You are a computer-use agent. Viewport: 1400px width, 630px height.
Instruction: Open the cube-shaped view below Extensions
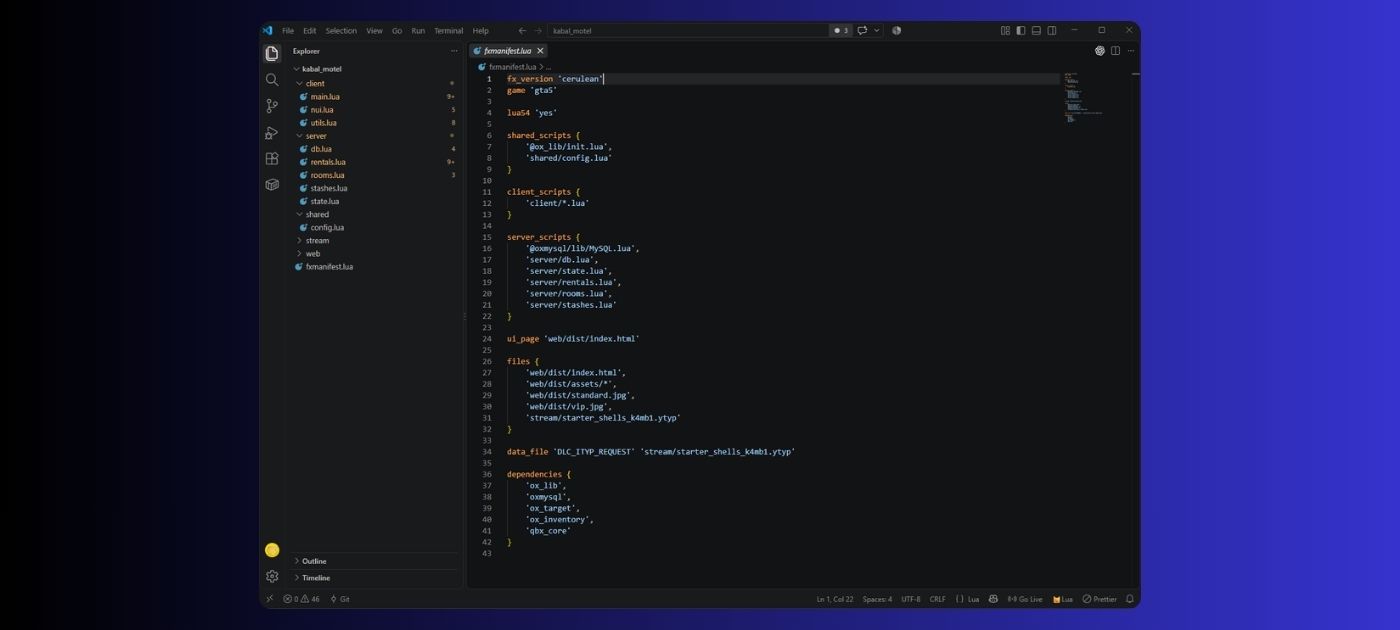(272, 184)
